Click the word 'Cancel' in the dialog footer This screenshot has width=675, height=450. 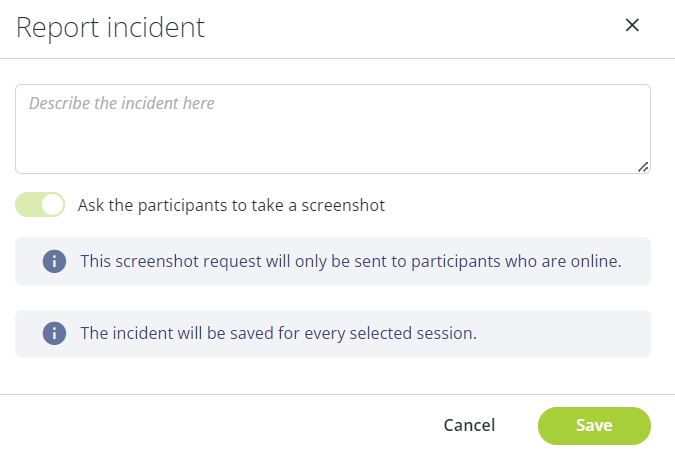pyautogui.click(x=469, y=425)
